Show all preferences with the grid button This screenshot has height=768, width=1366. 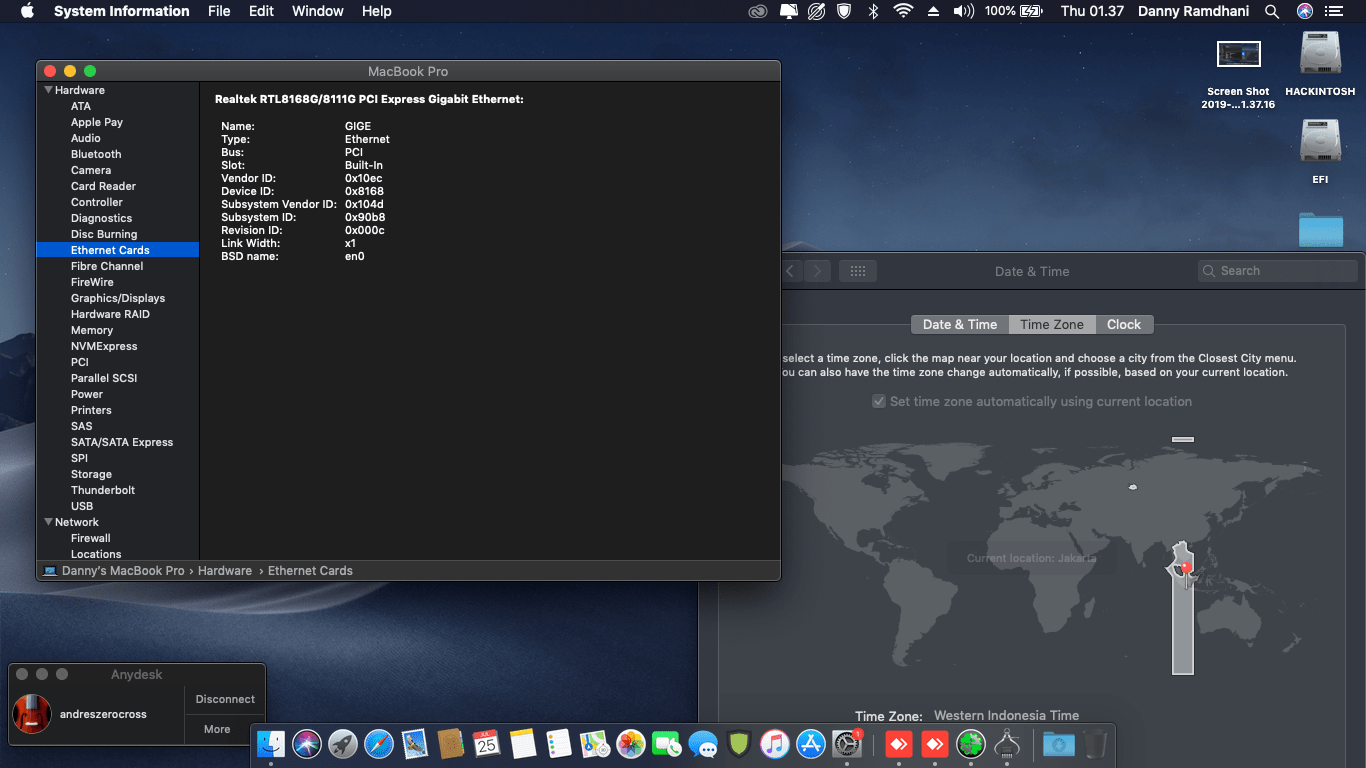coord(858,271)
